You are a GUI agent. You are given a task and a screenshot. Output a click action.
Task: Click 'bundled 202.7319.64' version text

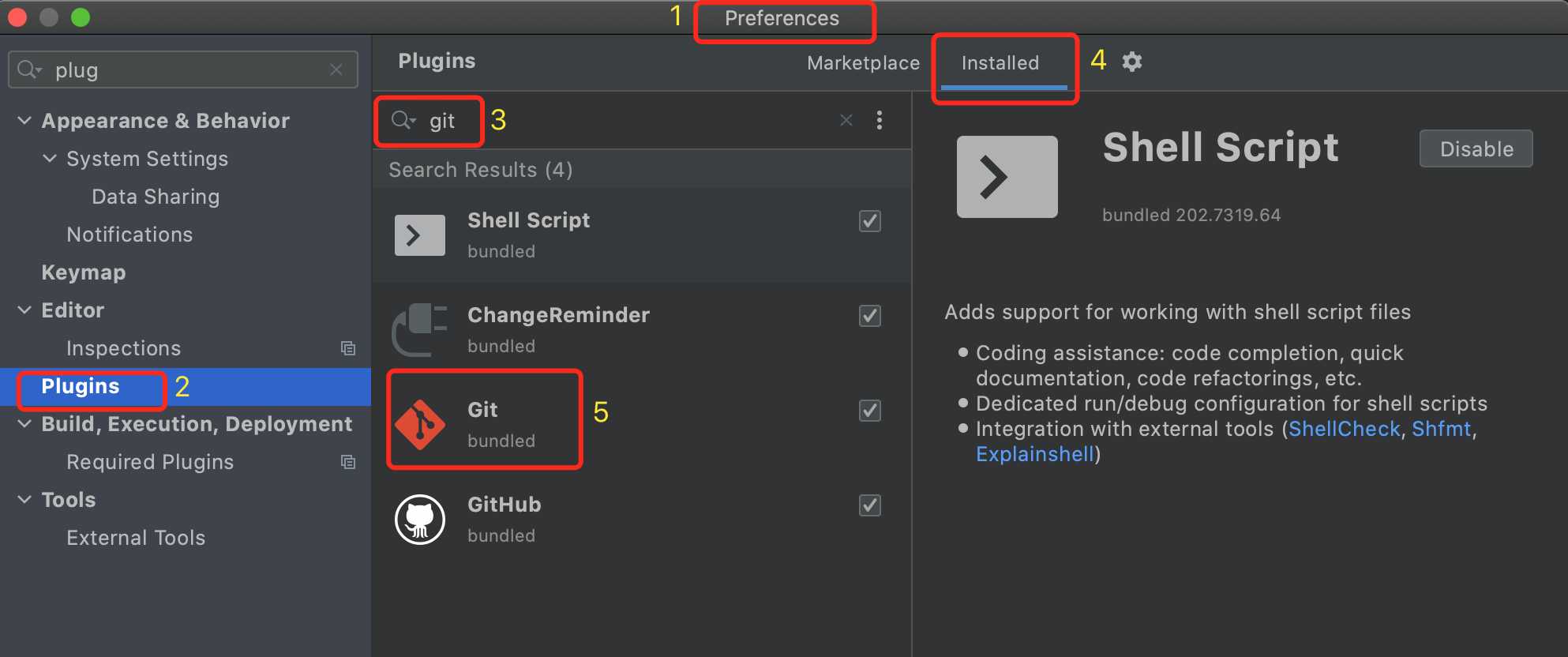tap(1191, 215)
